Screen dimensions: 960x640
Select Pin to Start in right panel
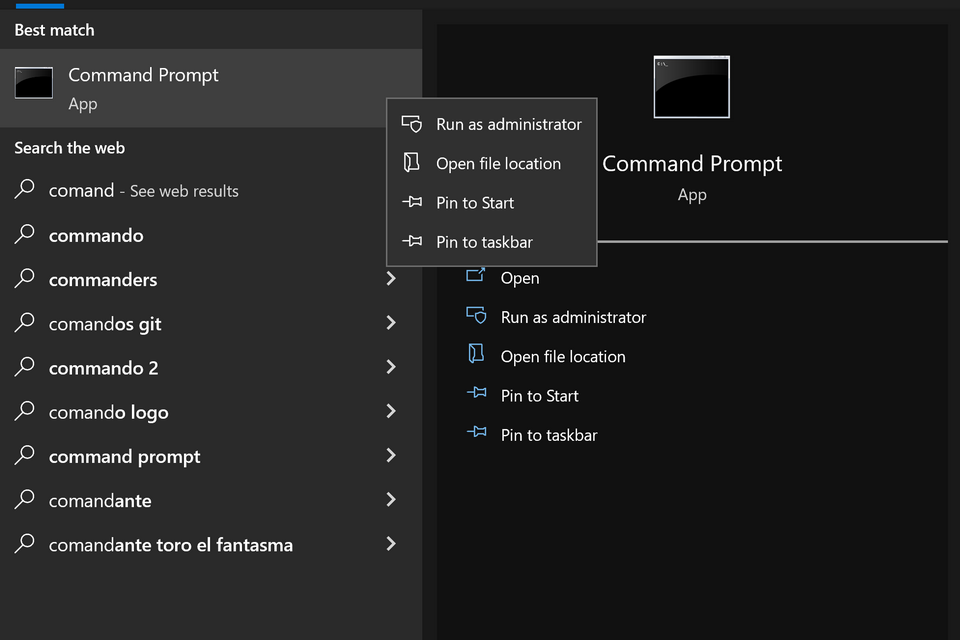[x=539, y=396]
